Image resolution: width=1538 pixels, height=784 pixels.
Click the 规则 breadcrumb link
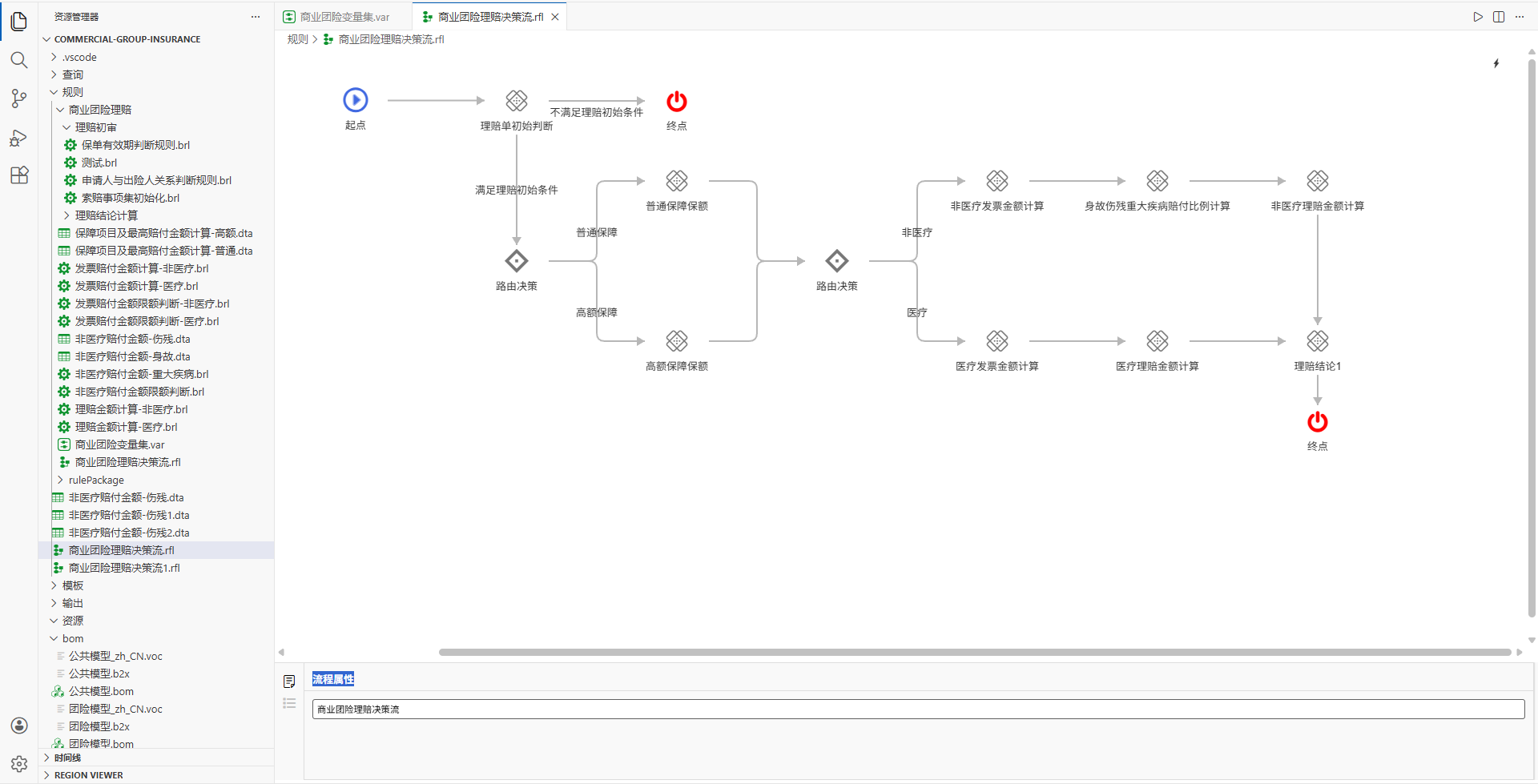pos(297,39)
